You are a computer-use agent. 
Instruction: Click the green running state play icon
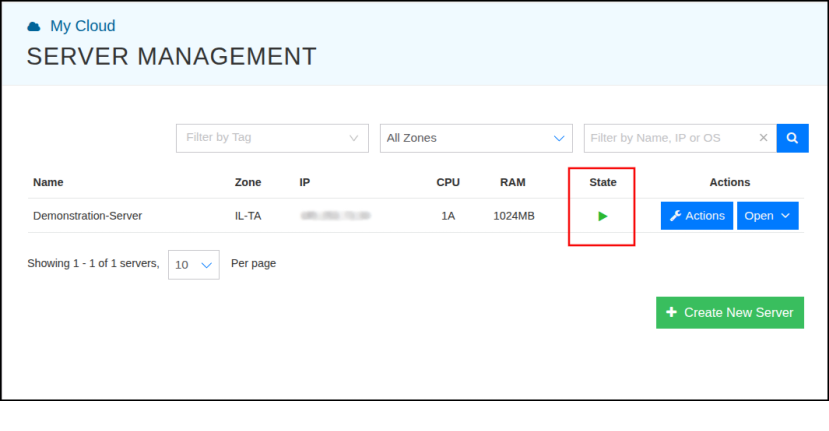click(603, 216)
